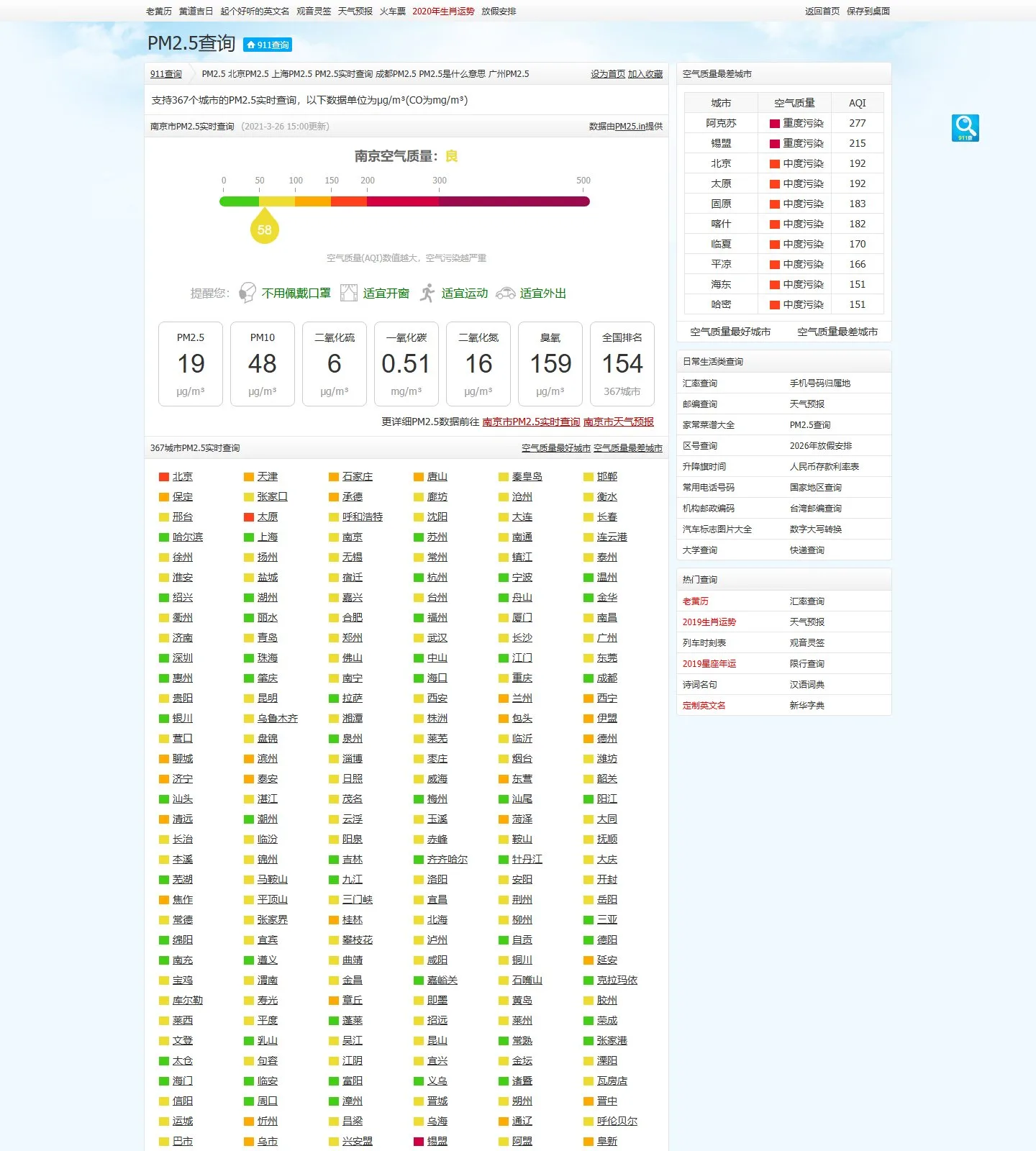Viewport: 1036px width, 1151px height.
Task: Select 南京 in the city list
Action: tap(353, 537)
